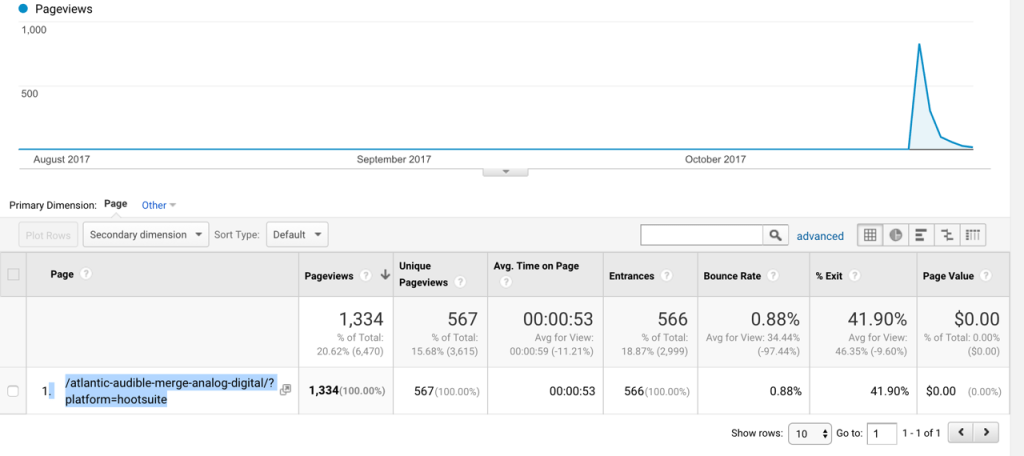Click the advanced filter link
The image size is (1024, 456).
click(820, 236)
